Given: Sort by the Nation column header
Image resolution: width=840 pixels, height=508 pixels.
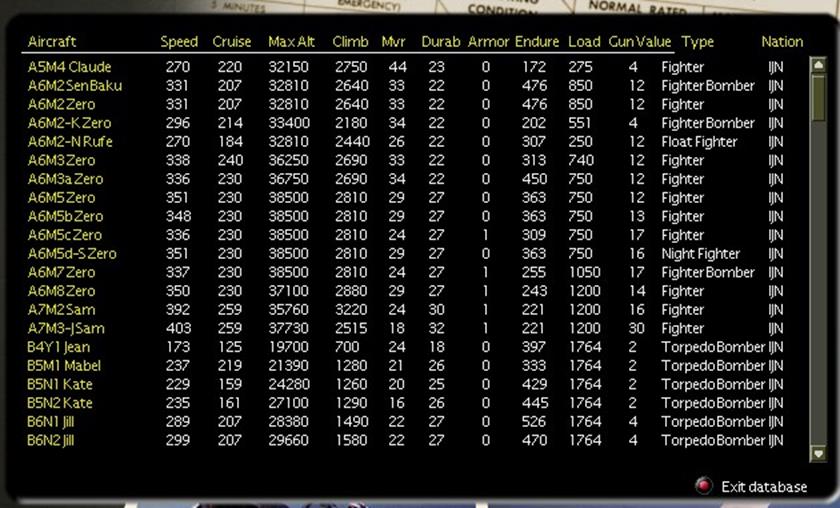Looking at the screenshot, I should click(x=782, y=42).
